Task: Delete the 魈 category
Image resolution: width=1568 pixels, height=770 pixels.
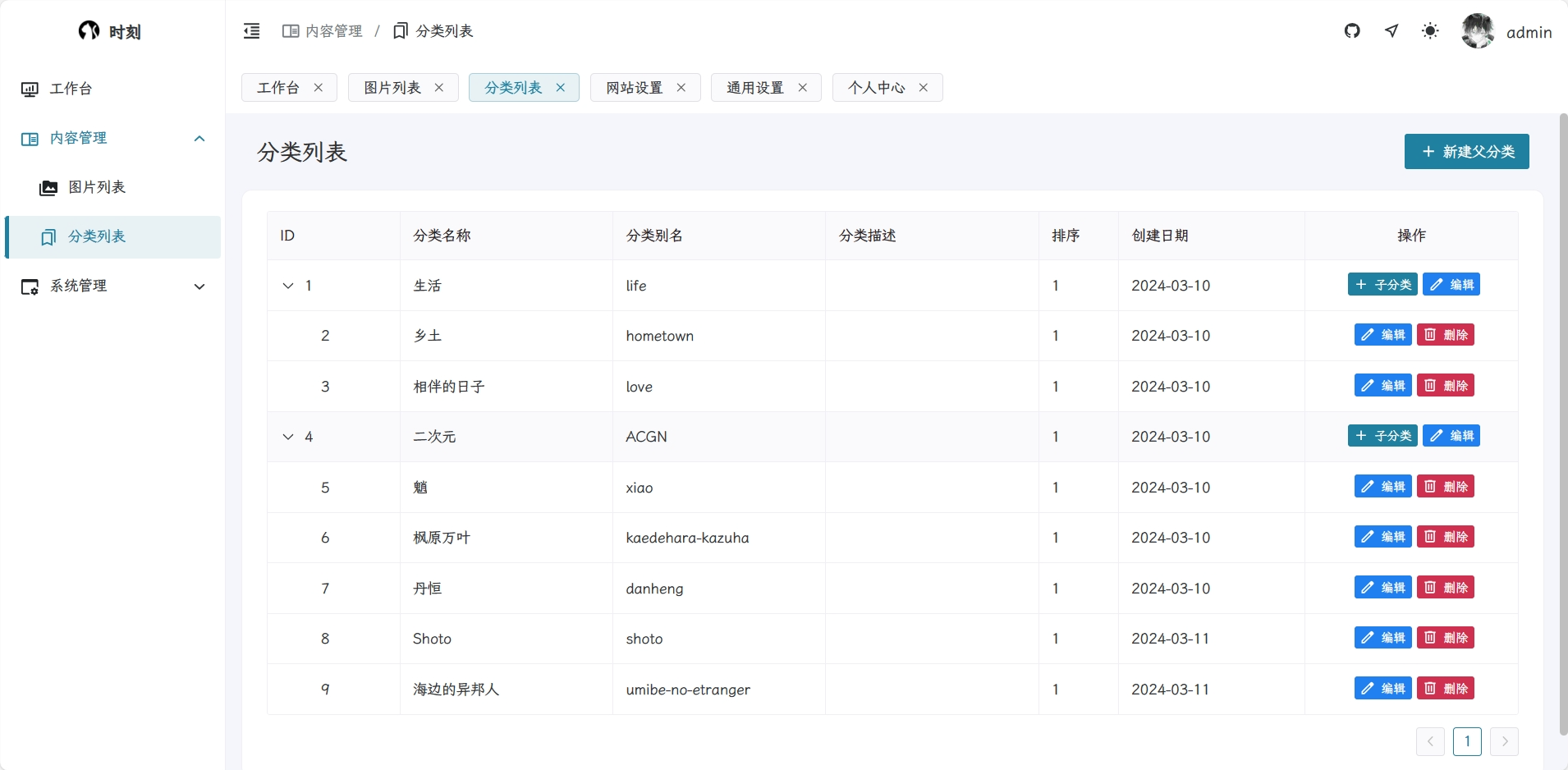Action: (1446, 487)
